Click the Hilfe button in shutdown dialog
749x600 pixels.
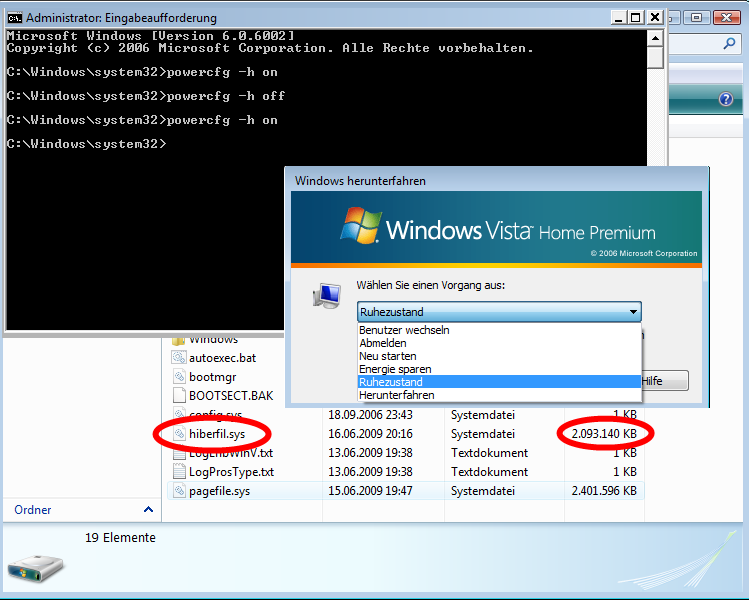click(664, 381)
